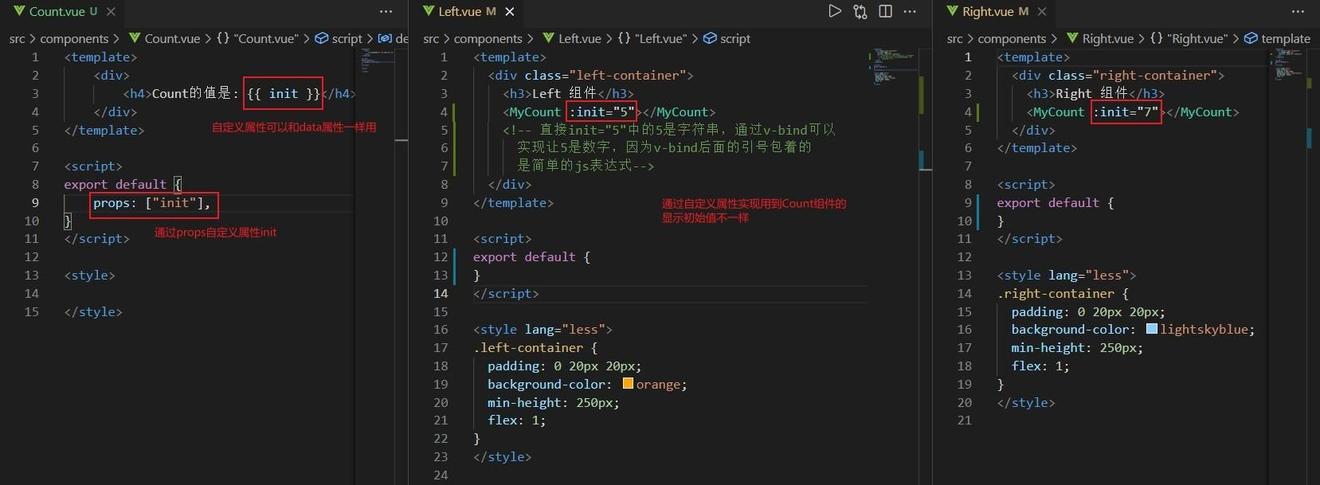Click the orange color swatch in Left.vue
This screenshot has width=1320, height=485.
click(x=628, y=384)
